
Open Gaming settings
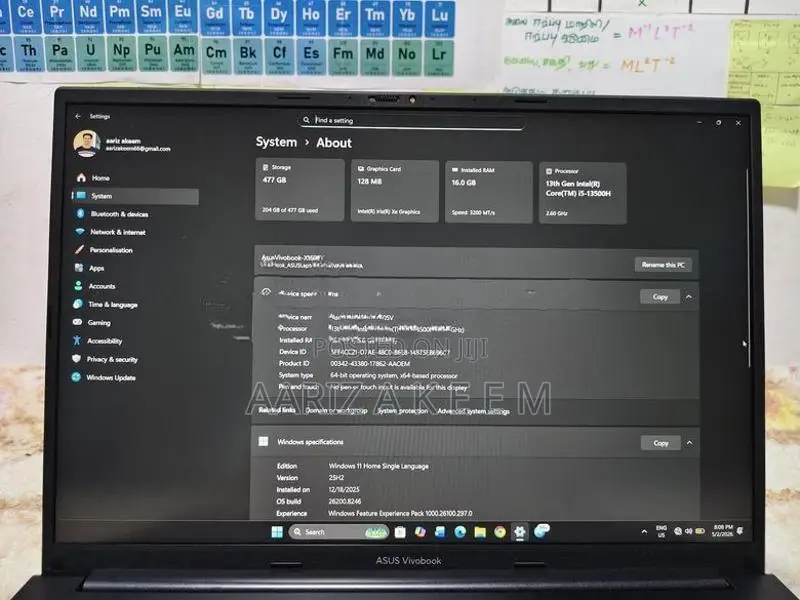(92, 322)
